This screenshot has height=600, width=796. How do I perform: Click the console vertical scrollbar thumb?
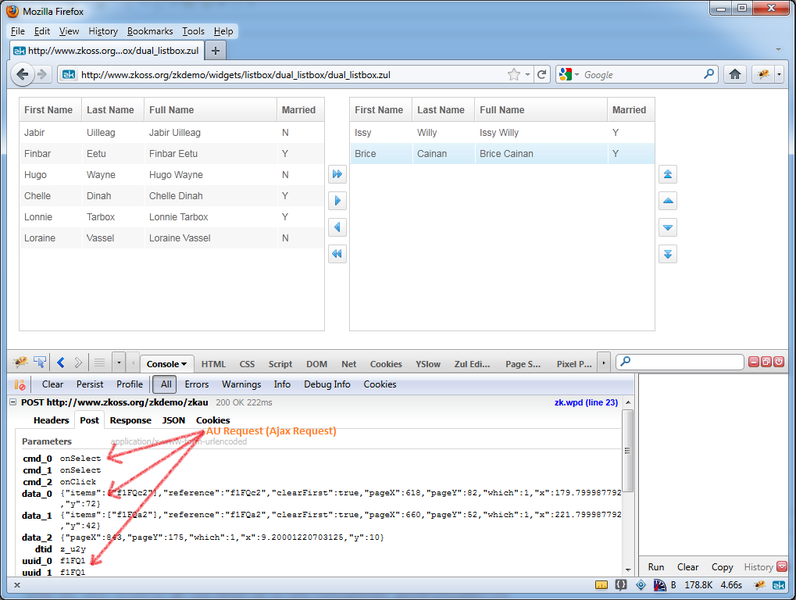(628, 451)
